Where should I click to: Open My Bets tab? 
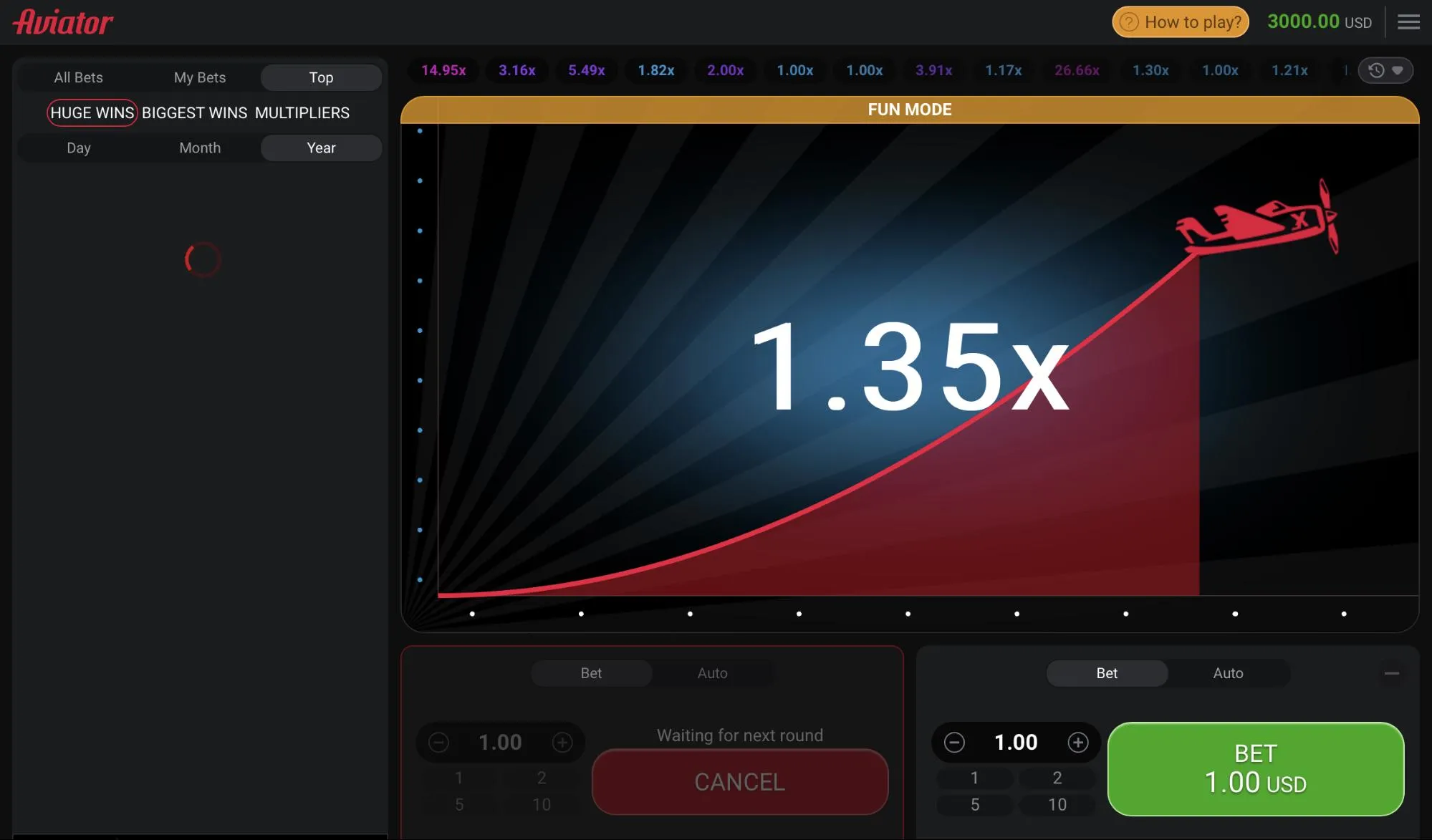click(200, 77)
